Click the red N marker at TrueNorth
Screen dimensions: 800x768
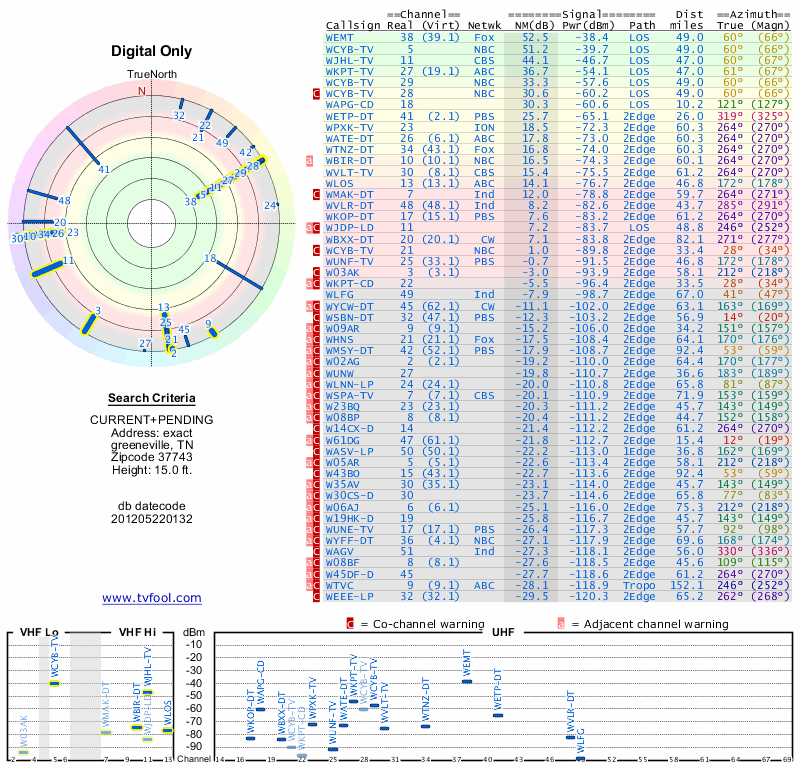tap(141, 91)
